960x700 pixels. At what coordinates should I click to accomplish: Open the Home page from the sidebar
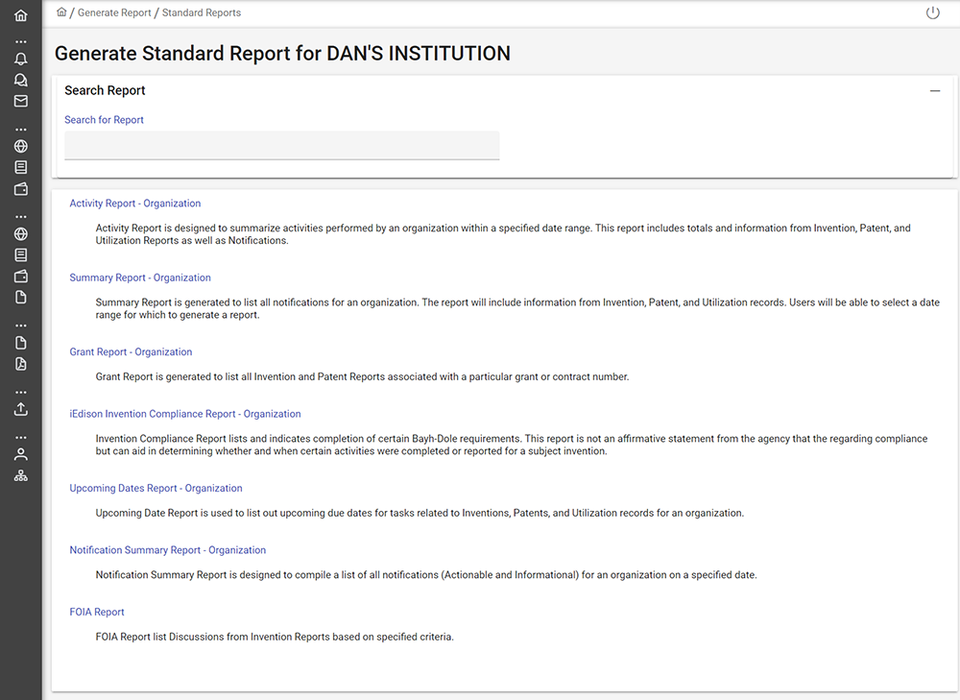[x=20, y=15]
